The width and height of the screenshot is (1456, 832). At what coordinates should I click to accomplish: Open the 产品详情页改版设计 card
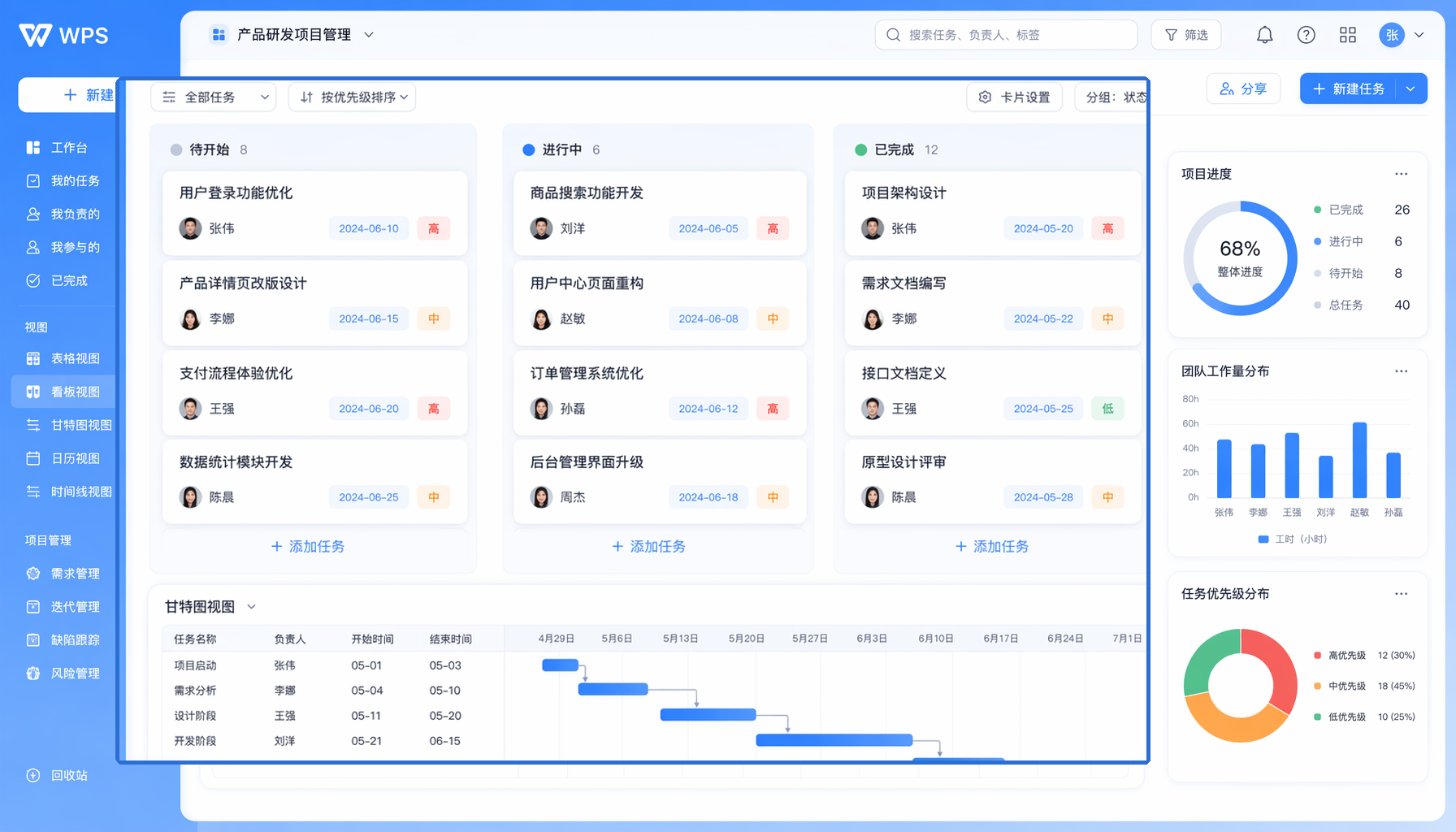click(315, 303)
